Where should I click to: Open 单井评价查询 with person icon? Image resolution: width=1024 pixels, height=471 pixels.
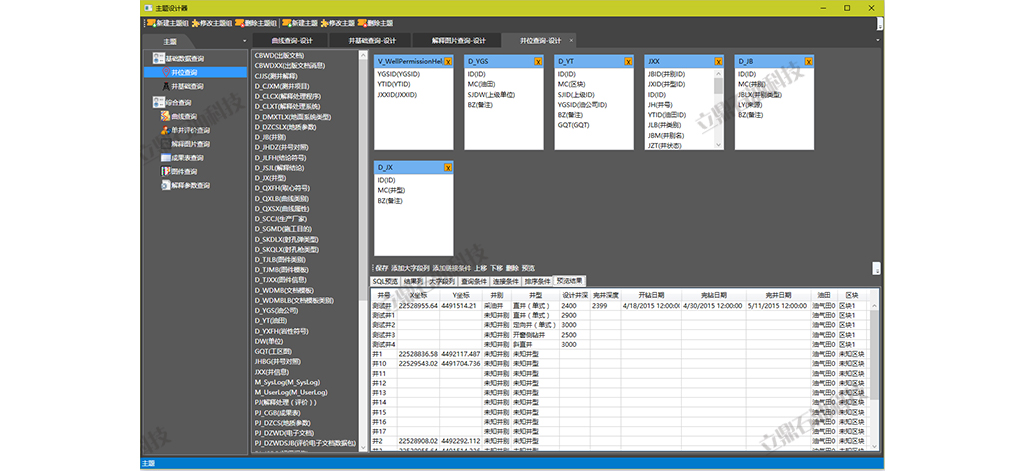coord(185,130)
